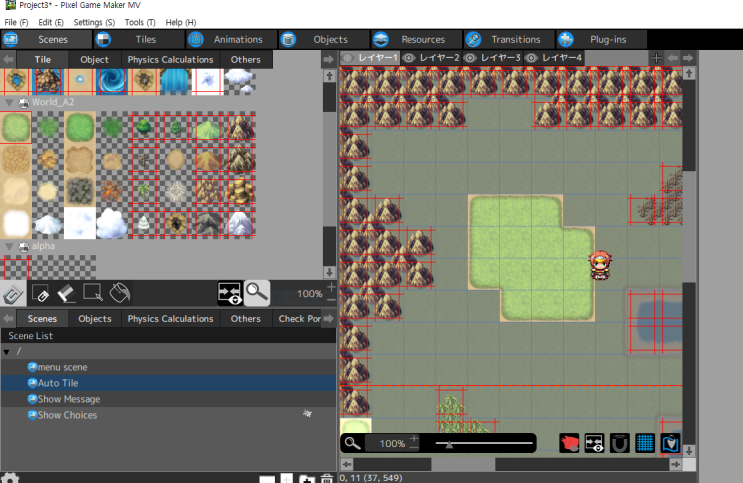The image size is (743, 483).
Task: Click the Tiles checkerboard icon
Action: point(103,39)
